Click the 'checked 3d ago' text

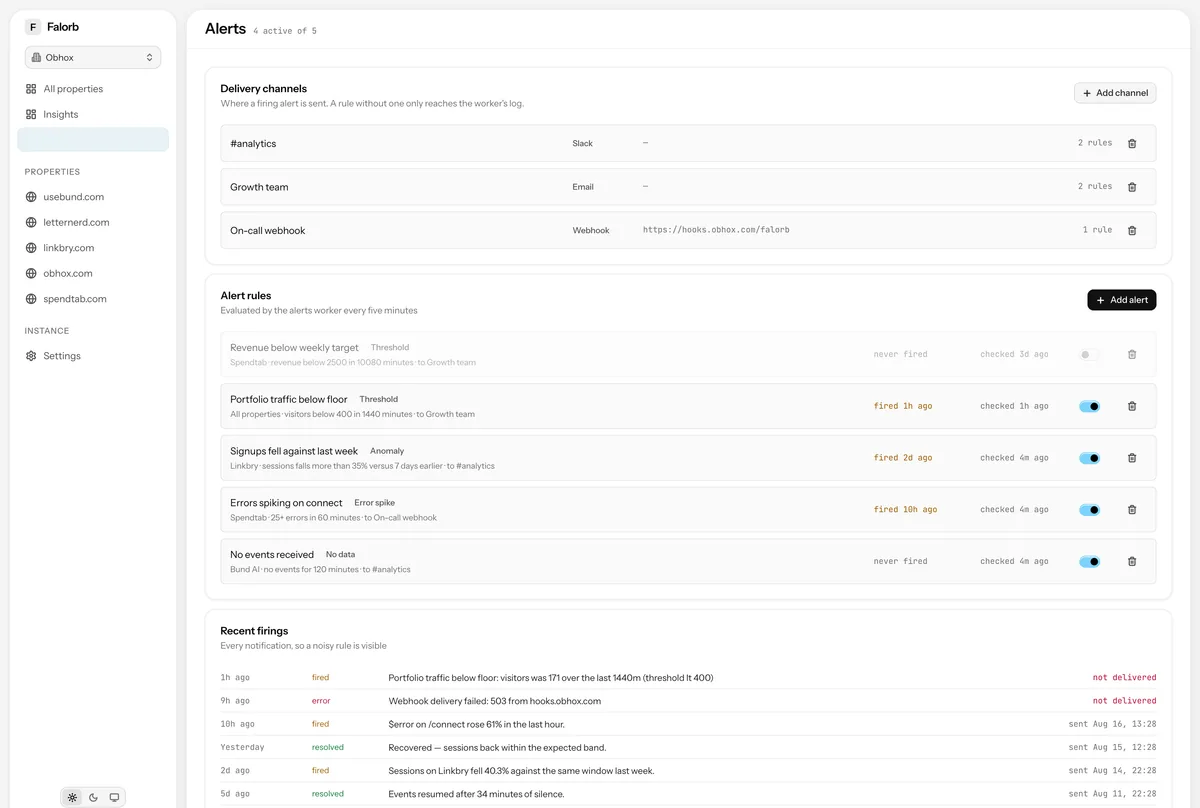(1014, 354)
